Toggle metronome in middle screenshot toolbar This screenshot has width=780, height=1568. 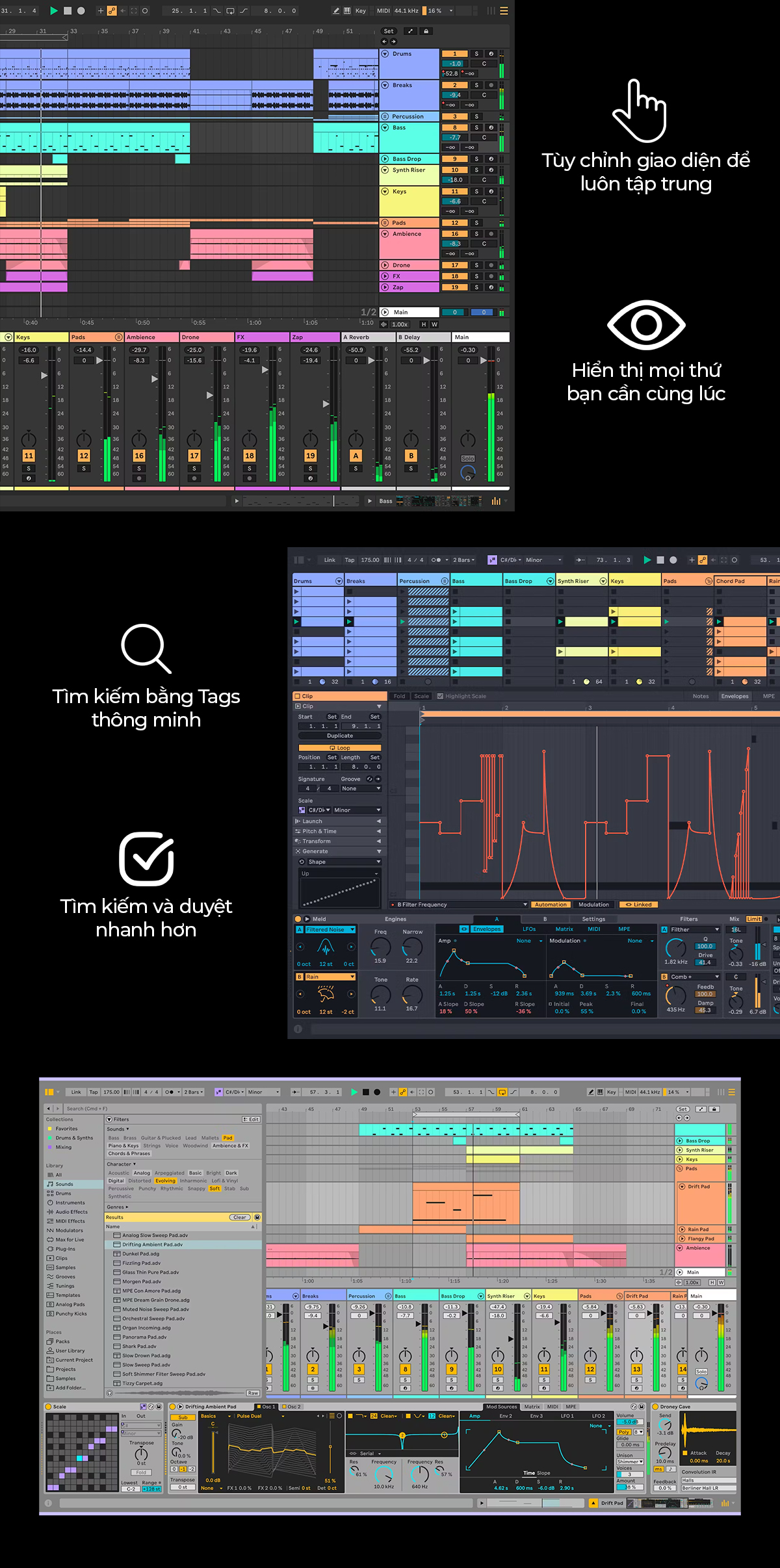point(436,559)
